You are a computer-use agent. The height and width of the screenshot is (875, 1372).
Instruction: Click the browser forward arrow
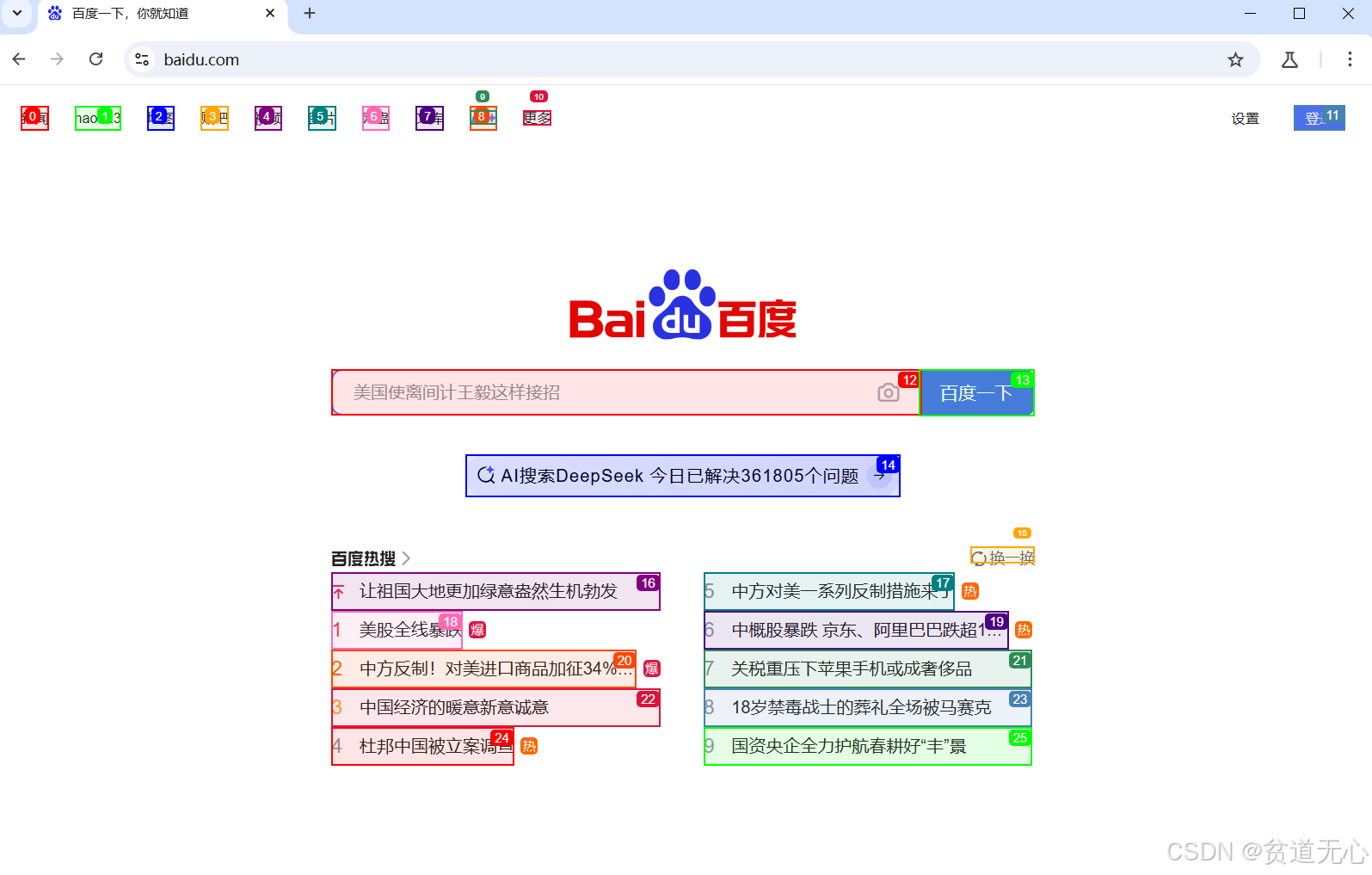[57, 59]
